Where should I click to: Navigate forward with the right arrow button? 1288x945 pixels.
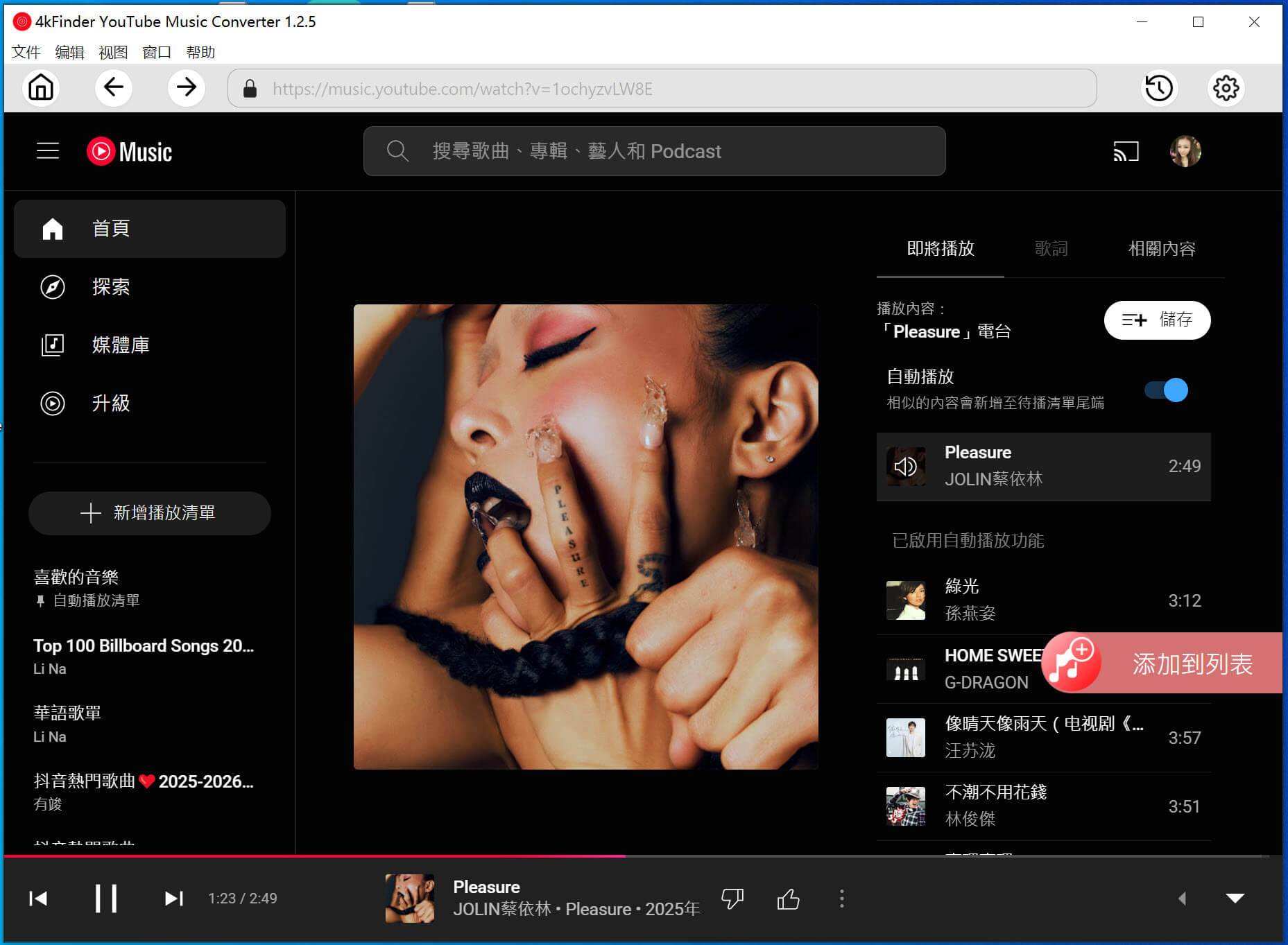pos(186,88)
